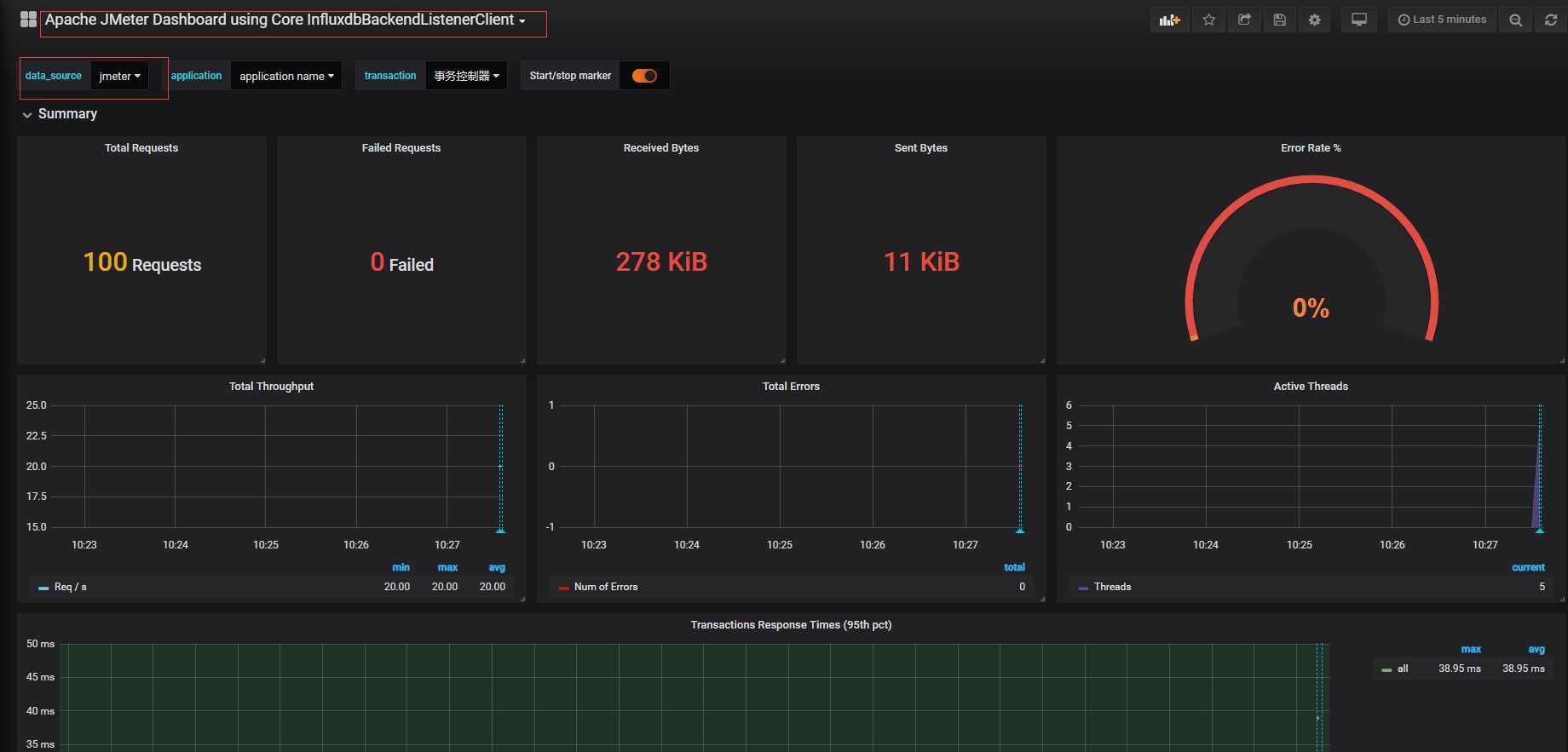
Task: Click the Start/stop marker label
Action: [x=570, y=76]
